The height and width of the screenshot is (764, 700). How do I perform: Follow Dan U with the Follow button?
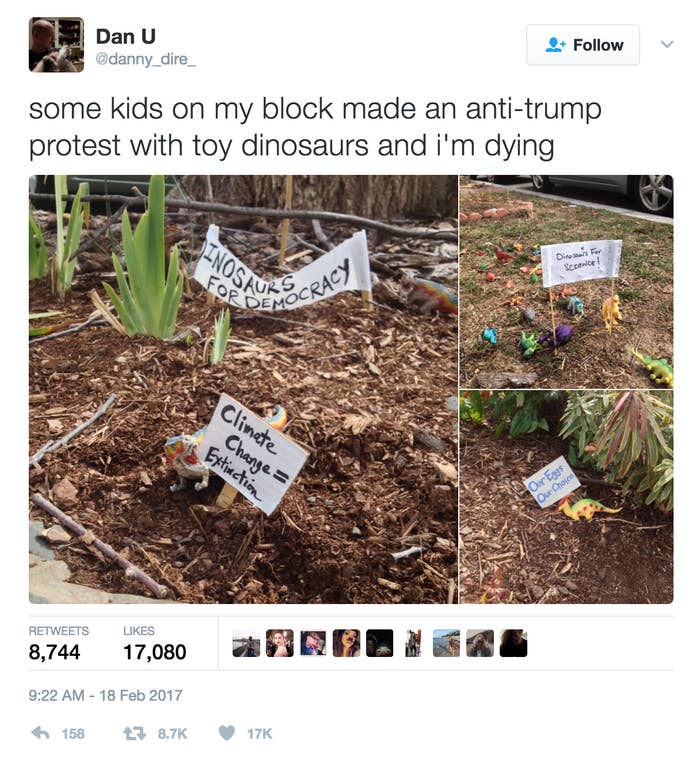pos(583,45)
